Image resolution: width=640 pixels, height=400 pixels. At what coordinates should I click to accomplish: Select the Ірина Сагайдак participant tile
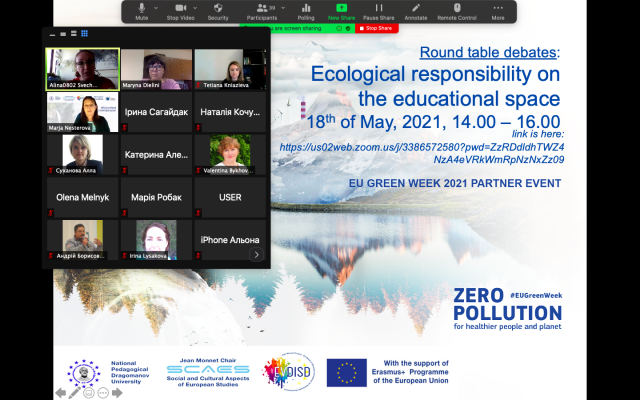(x=156, y=112)
